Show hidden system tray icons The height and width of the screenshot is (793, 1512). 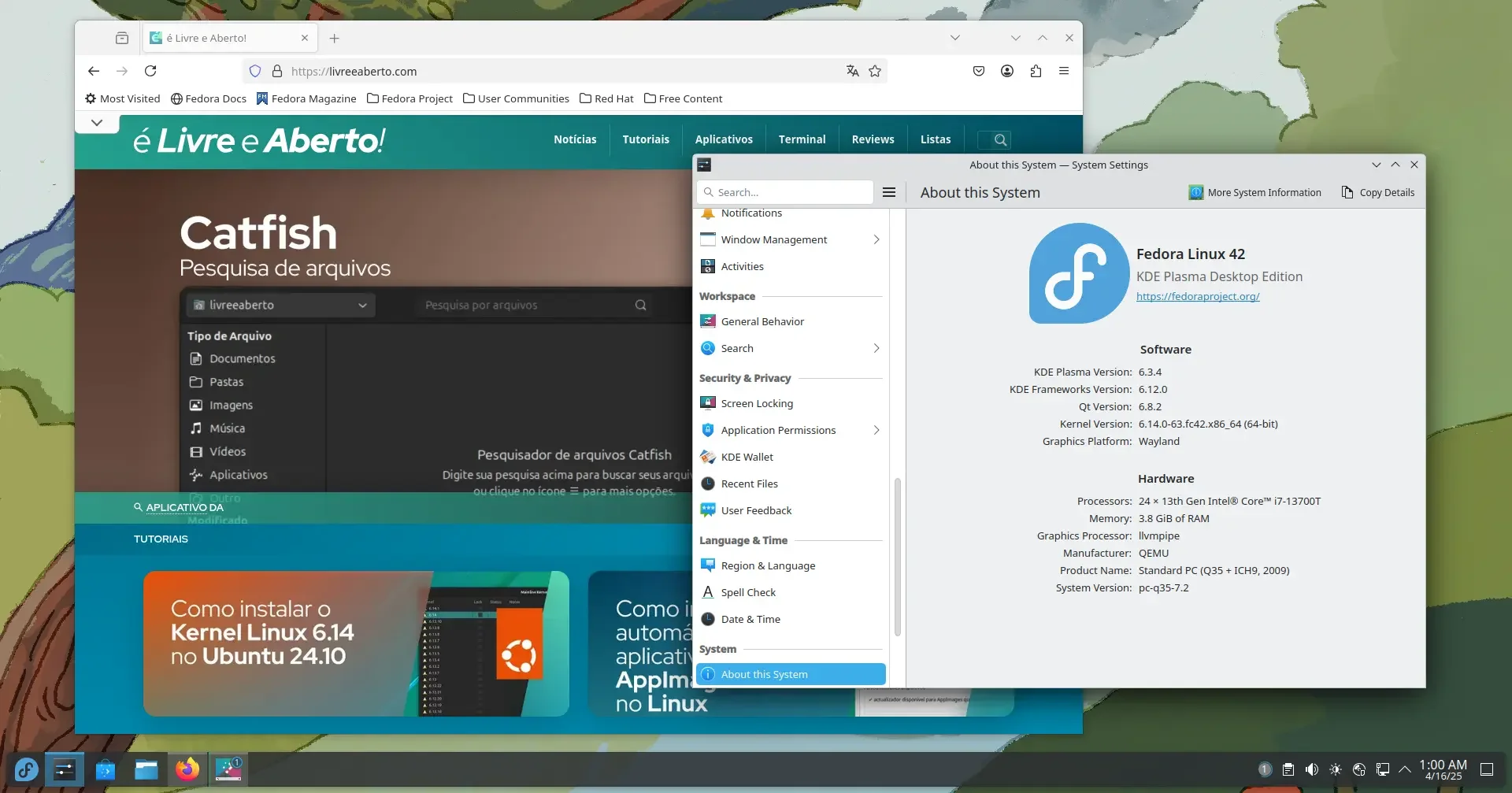(x=1405, y=769)
